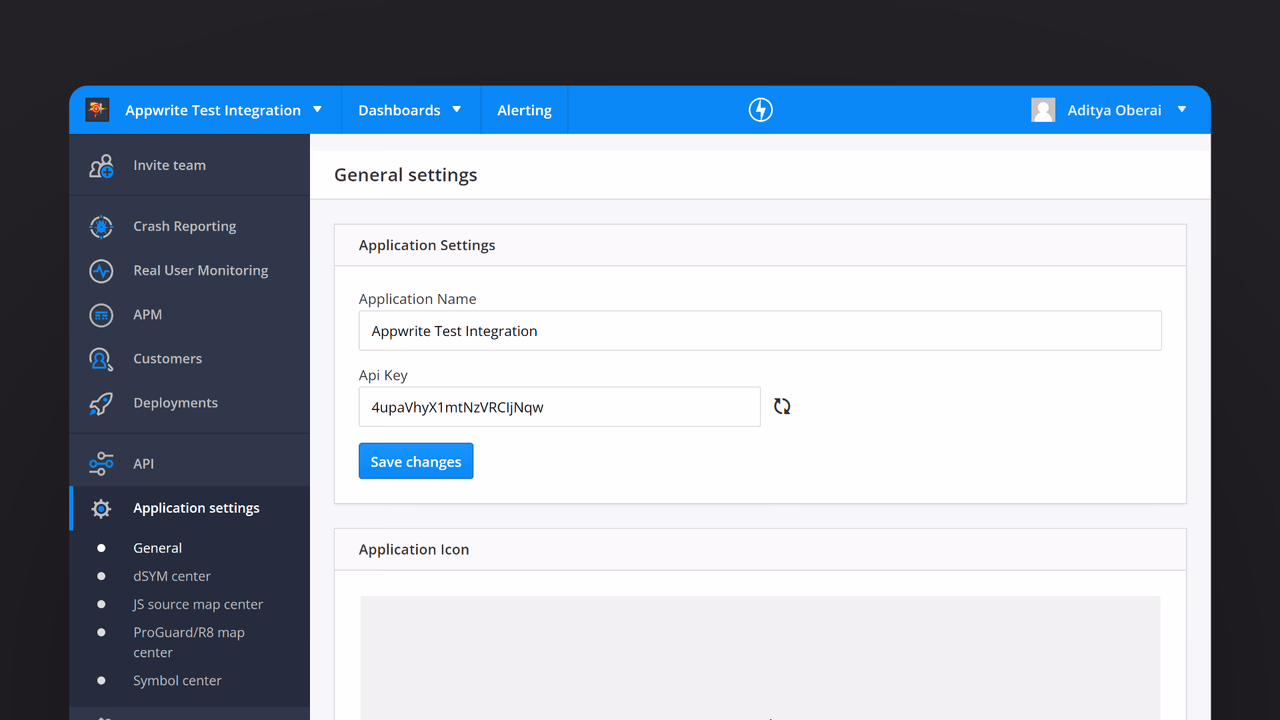This screenshot has width=1280, height=720.
Task: Select JS source map center
Action: click(x=198, y=604)
